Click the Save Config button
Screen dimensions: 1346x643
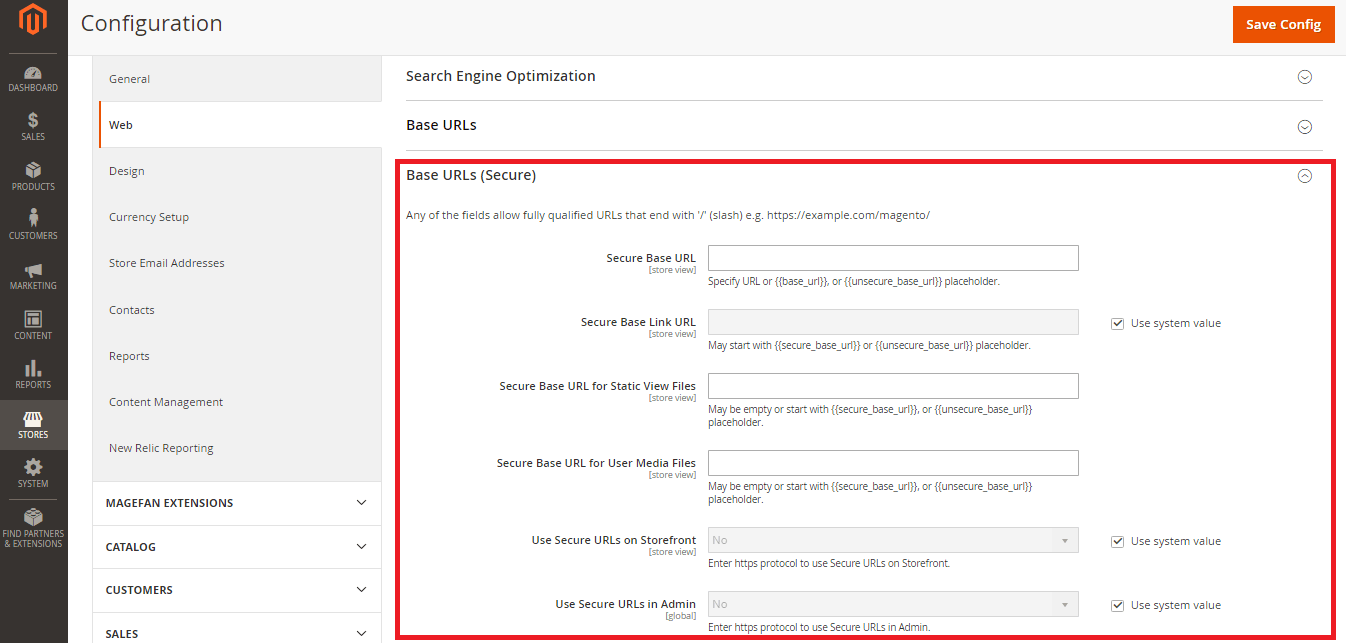(x=1283, y=25)
